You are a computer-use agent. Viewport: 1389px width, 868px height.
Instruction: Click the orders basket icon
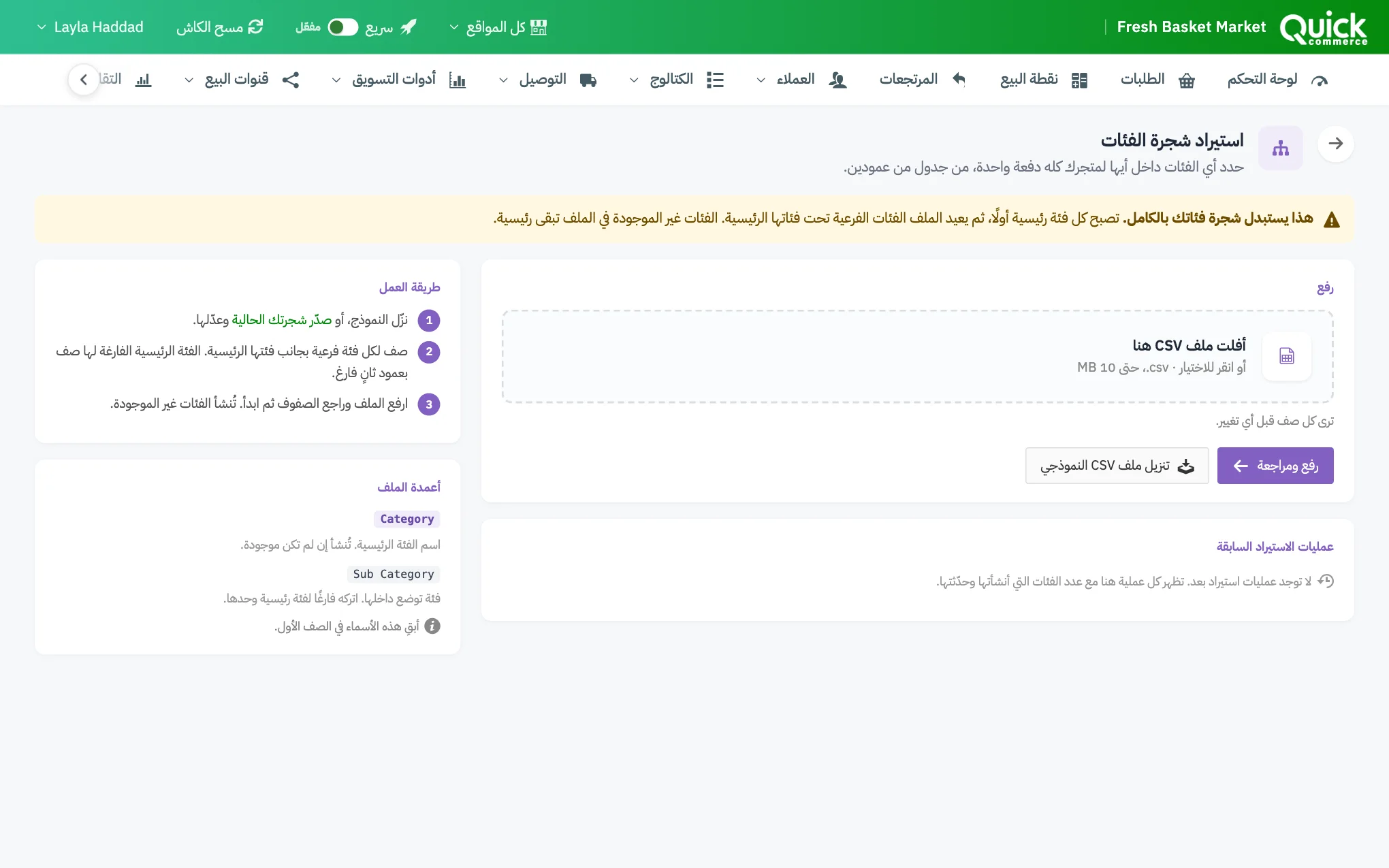pos(1187,80)
